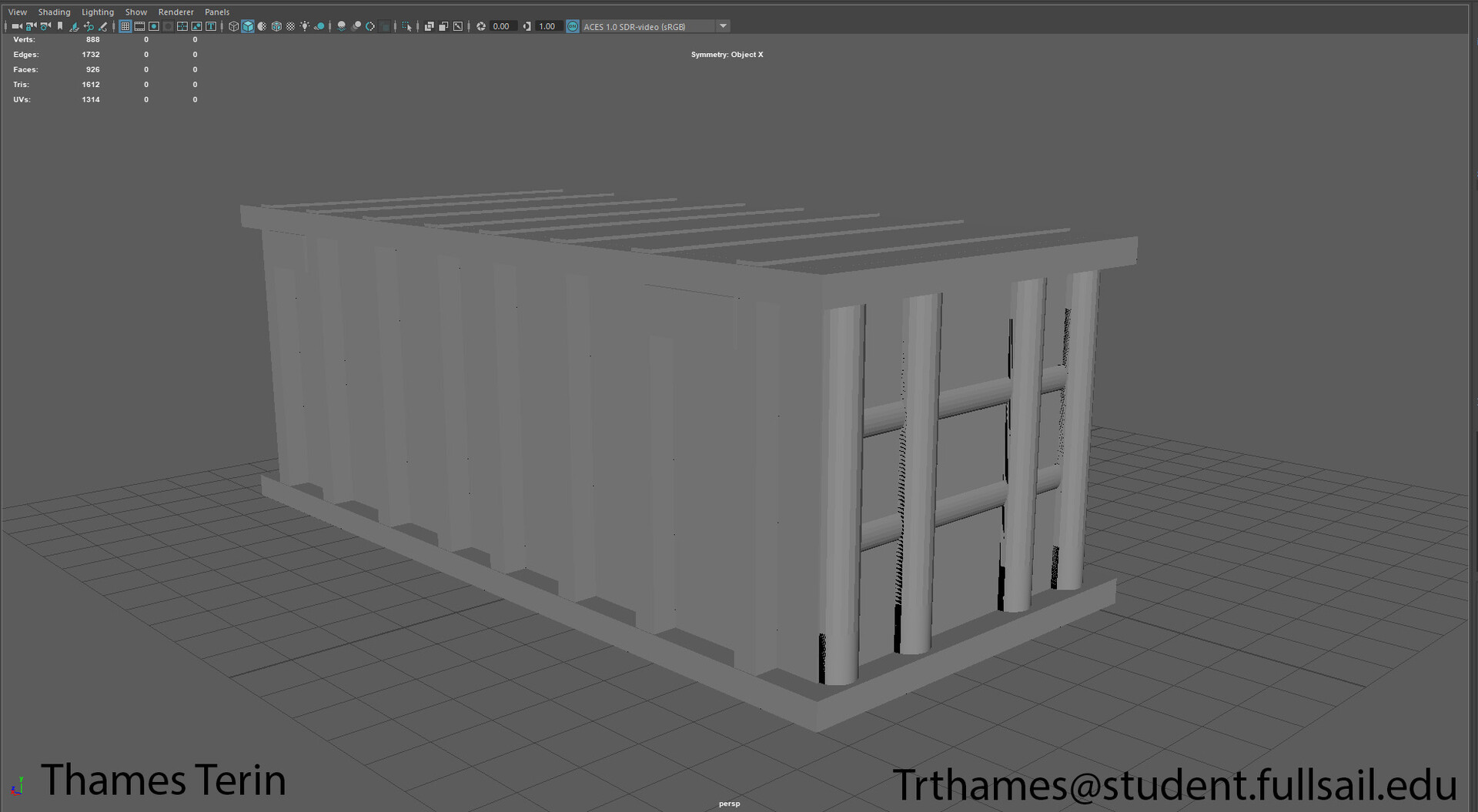Click the UVs count 1314
Viewport: 1478px width, 812px height.
tap(91, 99)
